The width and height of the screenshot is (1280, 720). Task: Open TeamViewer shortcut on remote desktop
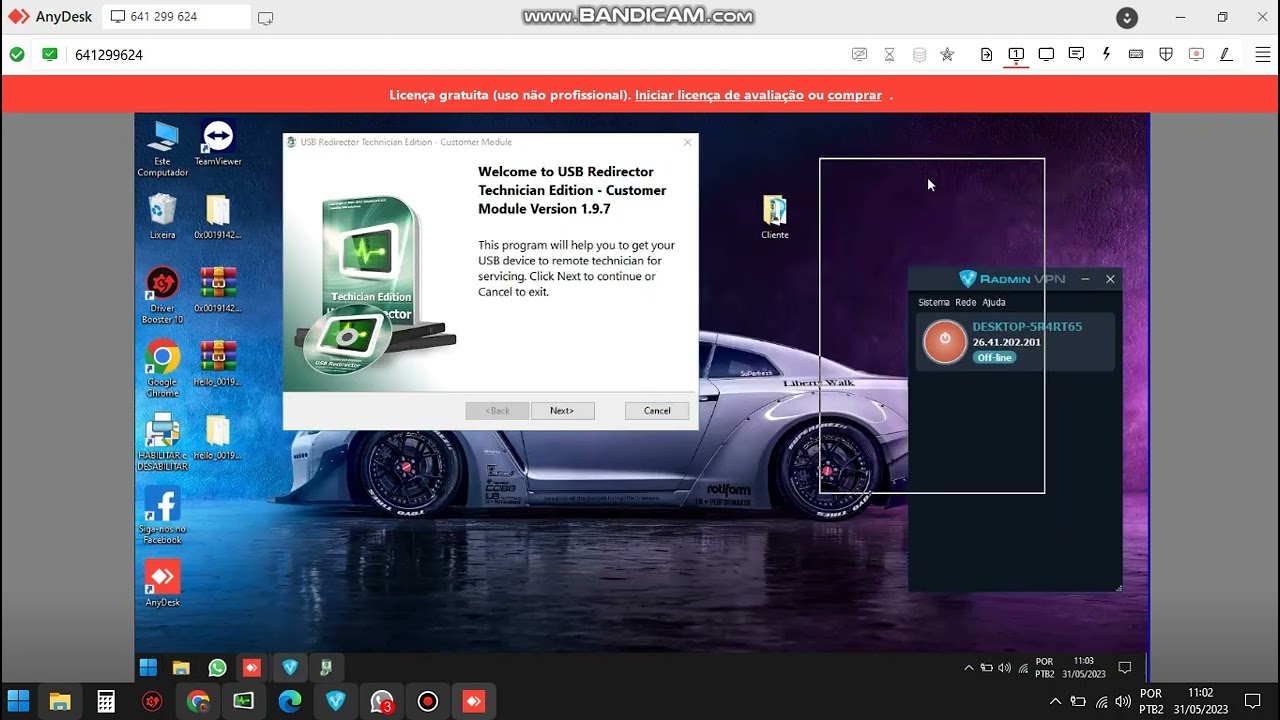(217, 143)
